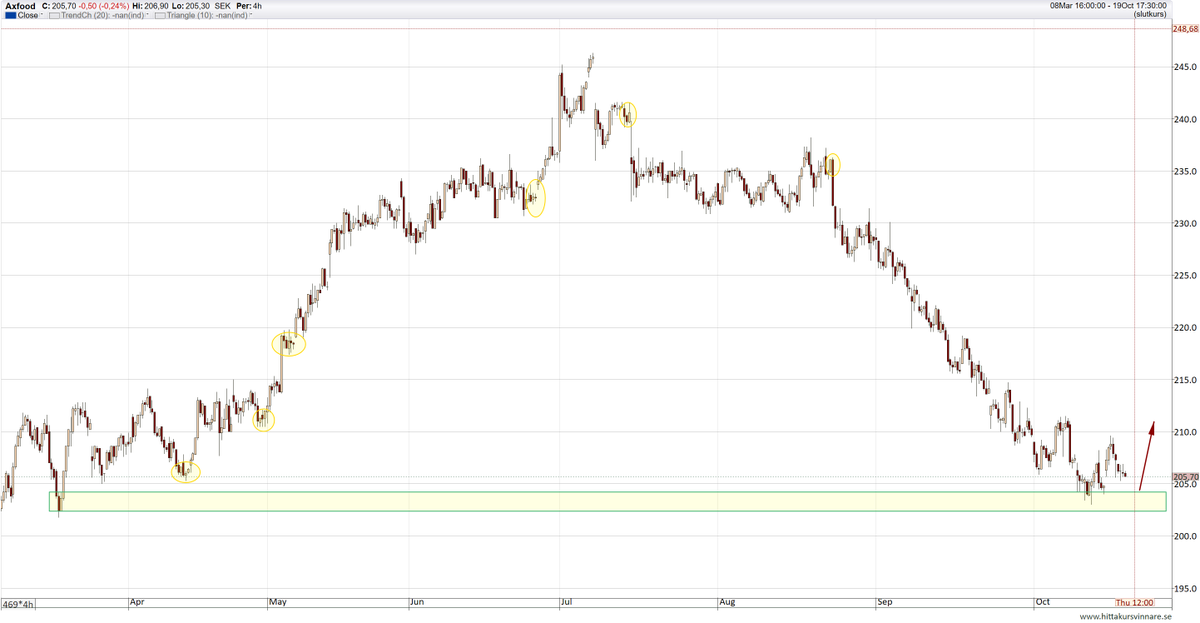Select the Axfood ticker name
The height and width of the screenshot is (623, 1200).
point(20,6)
